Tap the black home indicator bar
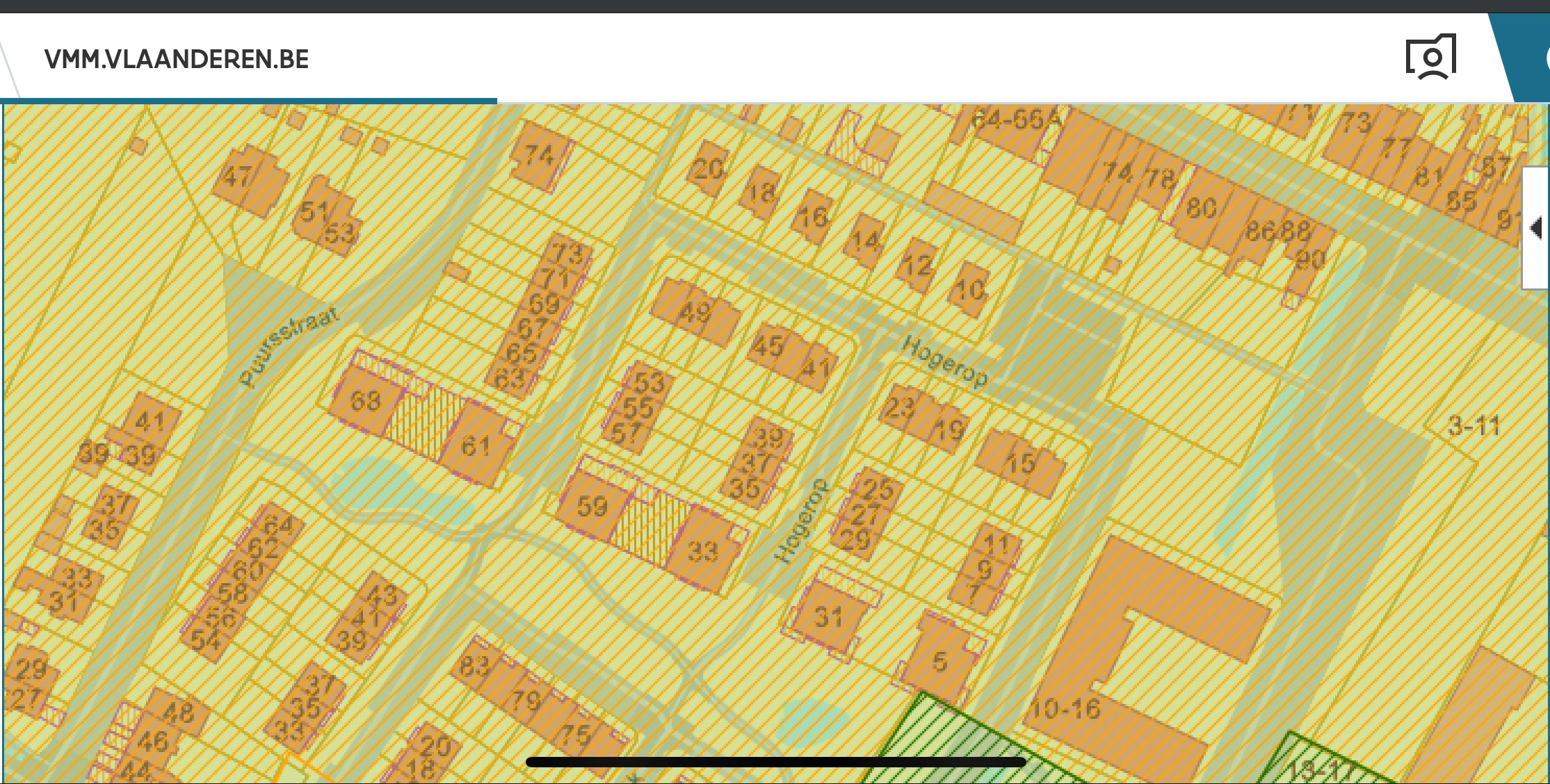 coord(775,762)
